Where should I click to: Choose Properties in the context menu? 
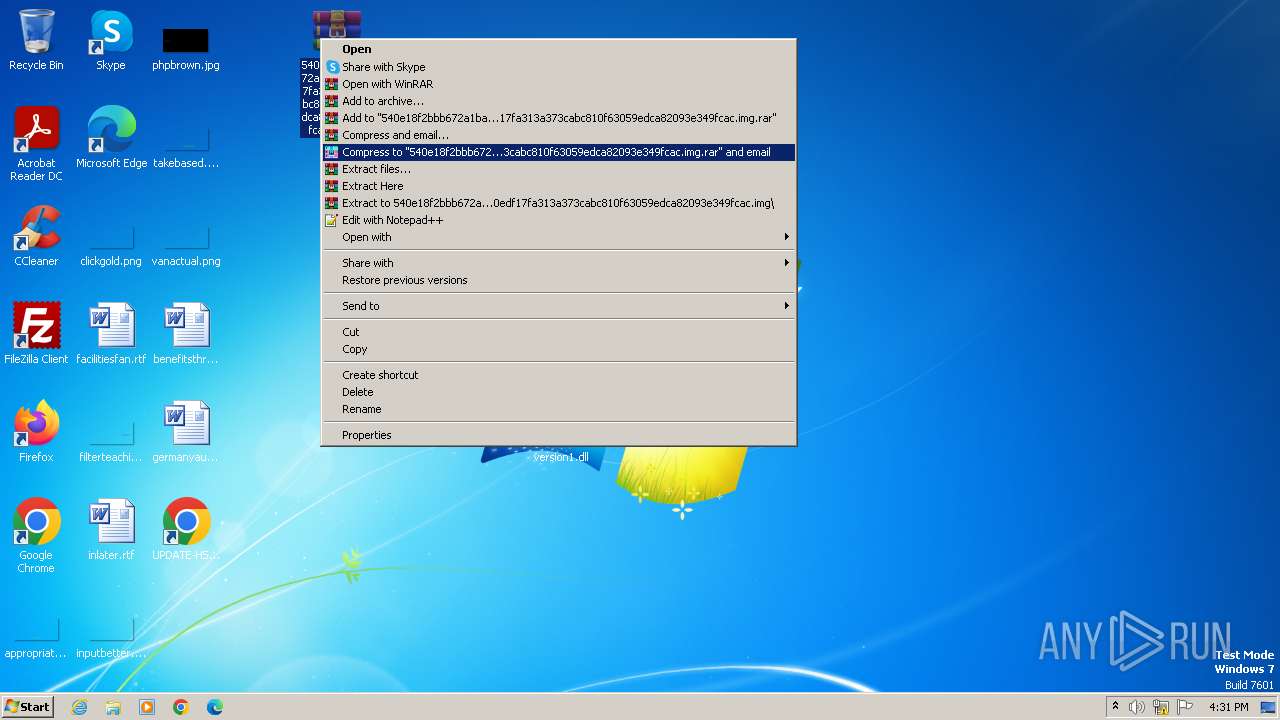point(558,435)
